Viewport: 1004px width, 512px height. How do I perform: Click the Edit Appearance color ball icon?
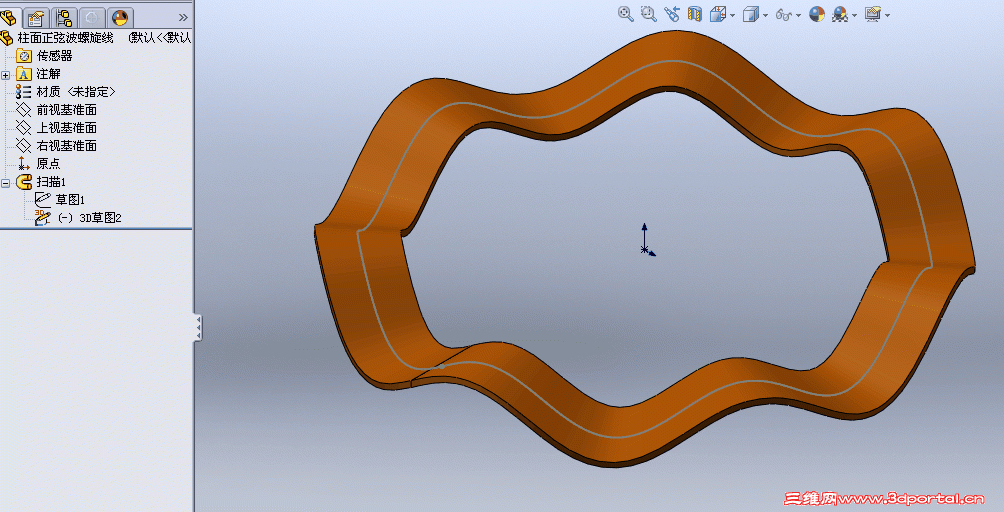pos(817,14)
